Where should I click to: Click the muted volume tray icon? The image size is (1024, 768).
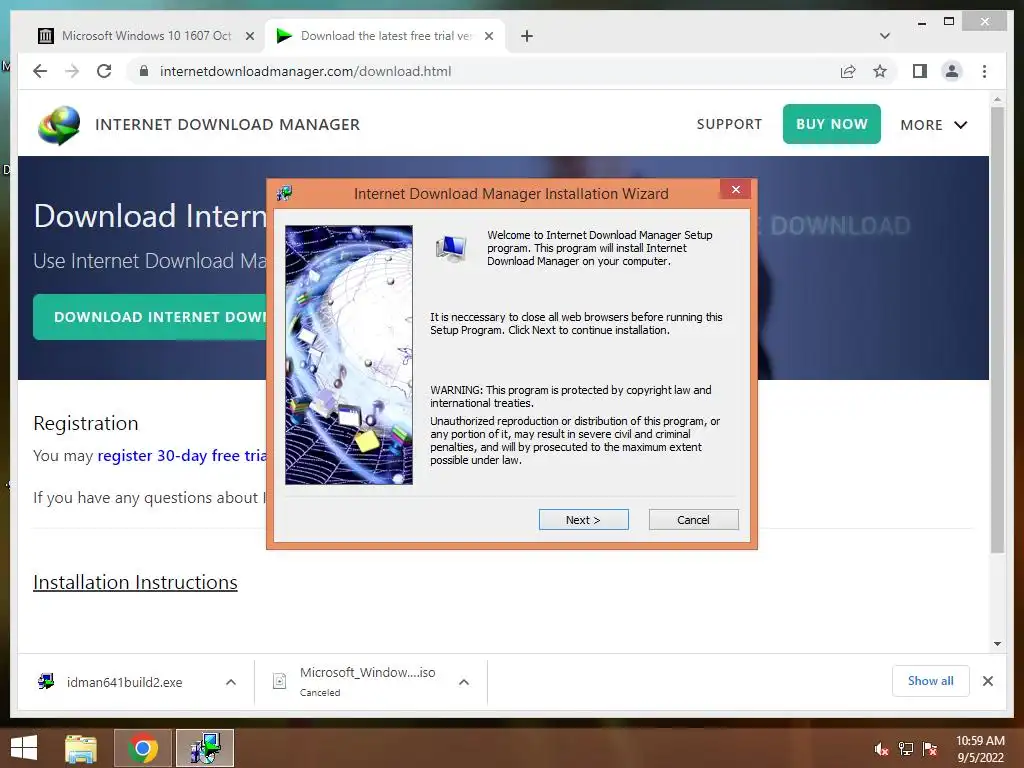881,749
